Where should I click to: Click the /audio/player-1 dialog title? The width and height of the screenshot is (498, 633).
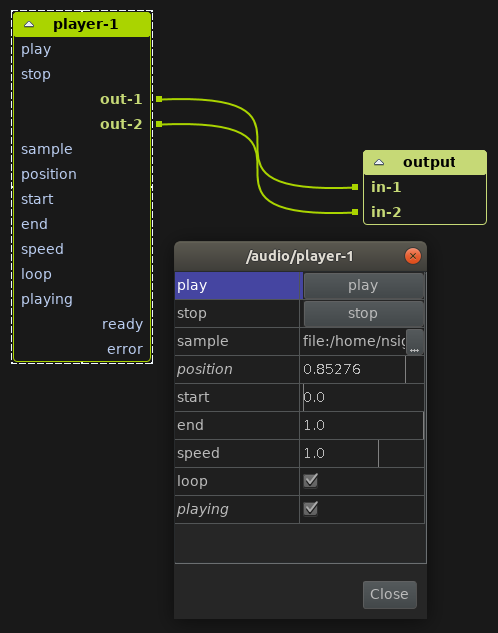[x=300, y=256]
